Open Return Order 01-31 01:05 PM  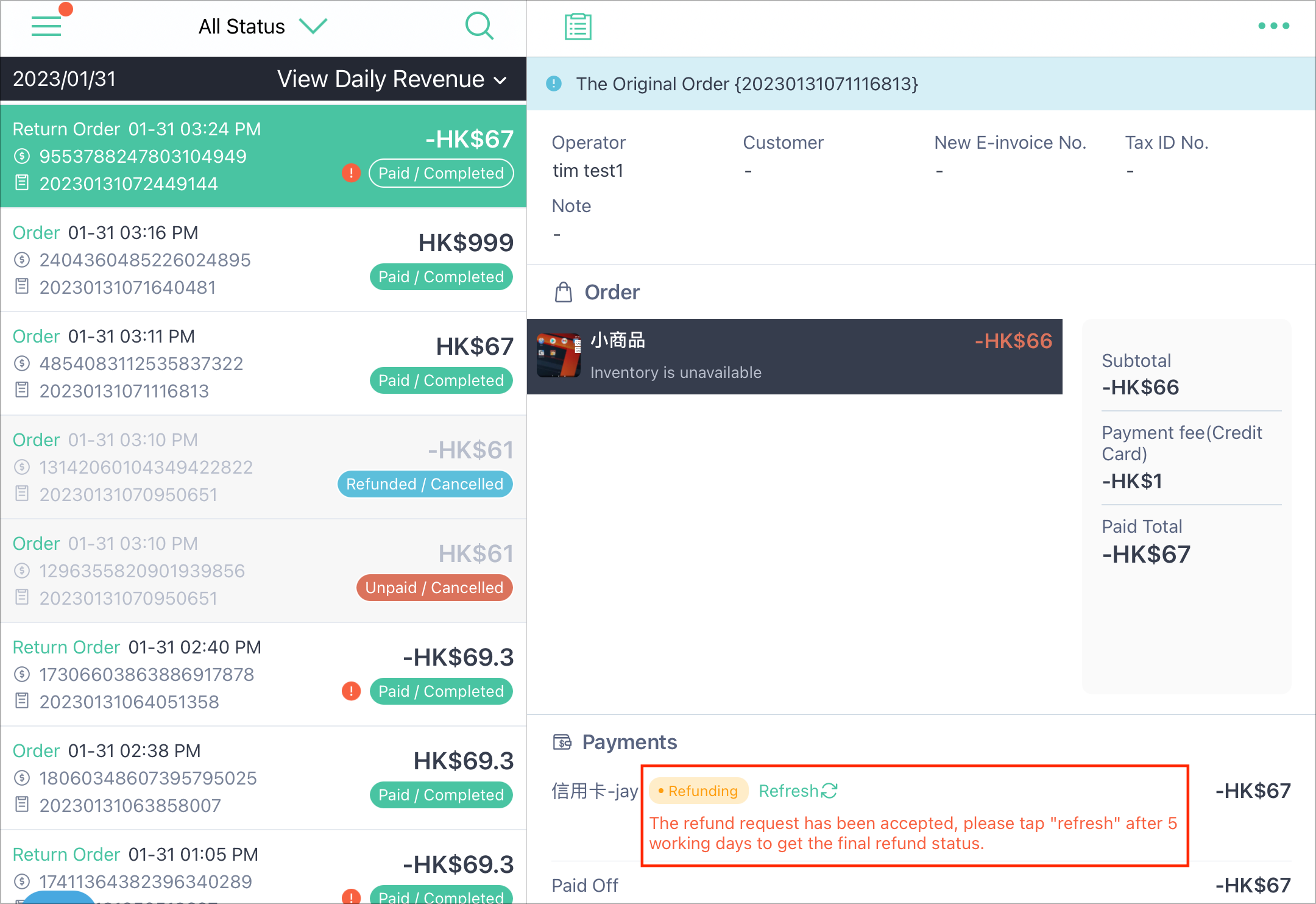[263, 867]
